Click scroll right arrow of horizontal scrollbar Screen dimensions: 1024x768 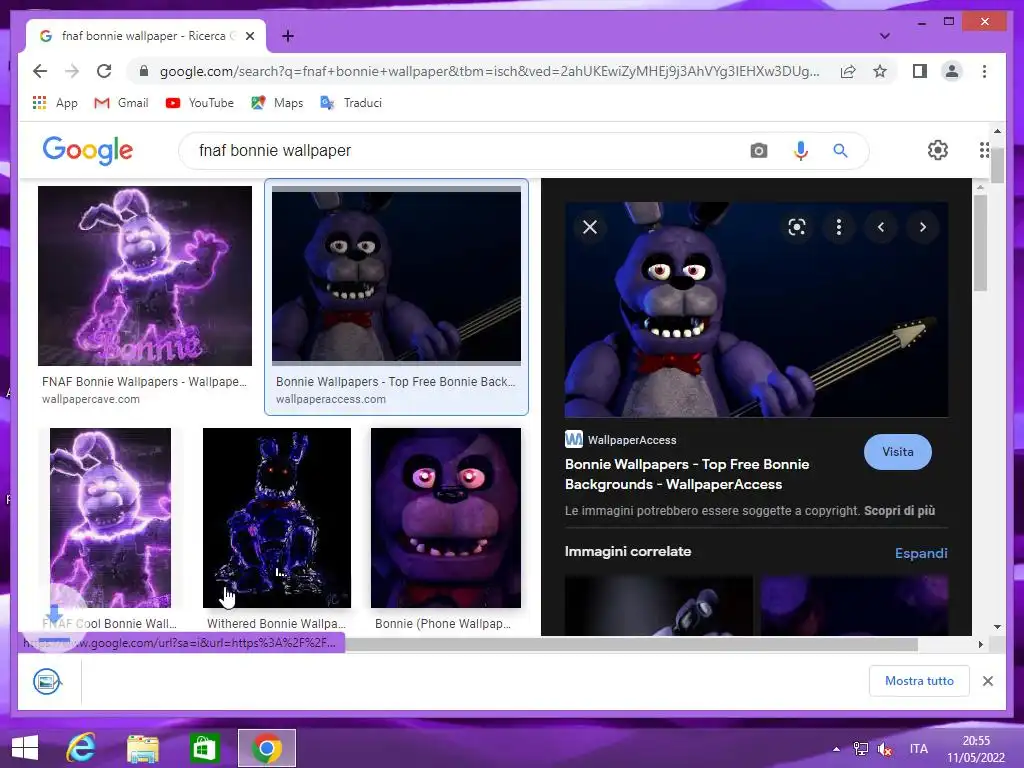tap(980, 645)
